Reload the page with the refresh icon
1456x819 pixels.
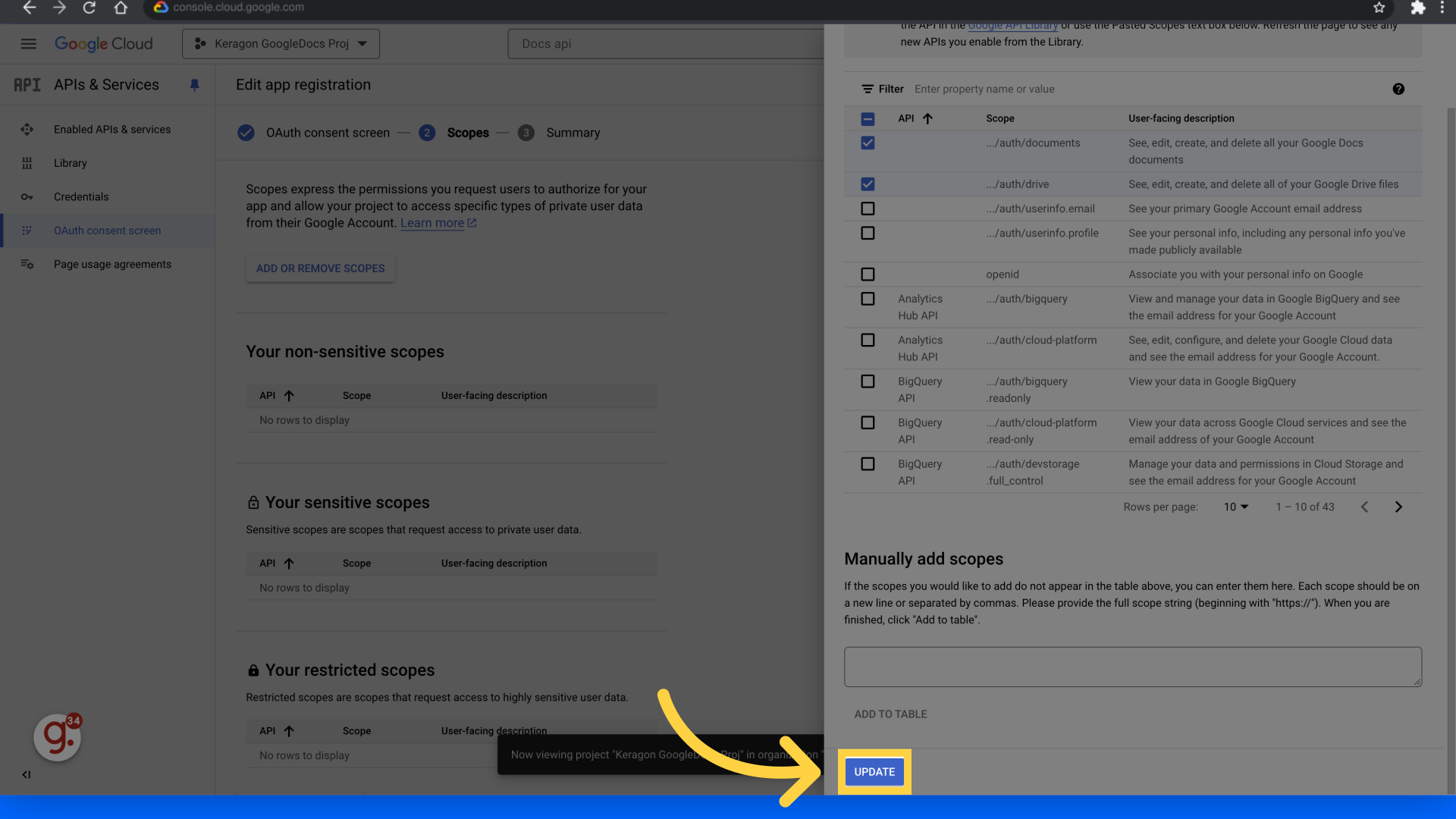[89, 8]
